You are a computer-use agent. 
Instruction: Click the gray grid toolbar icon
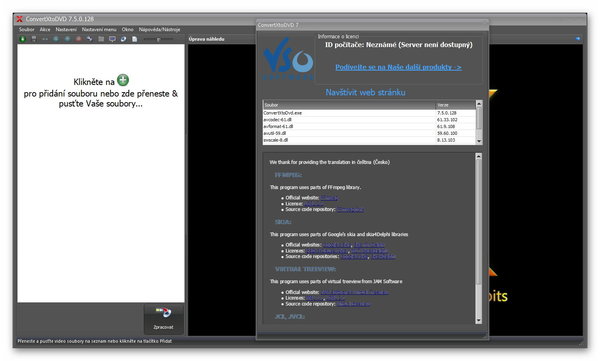coord(101,39)
